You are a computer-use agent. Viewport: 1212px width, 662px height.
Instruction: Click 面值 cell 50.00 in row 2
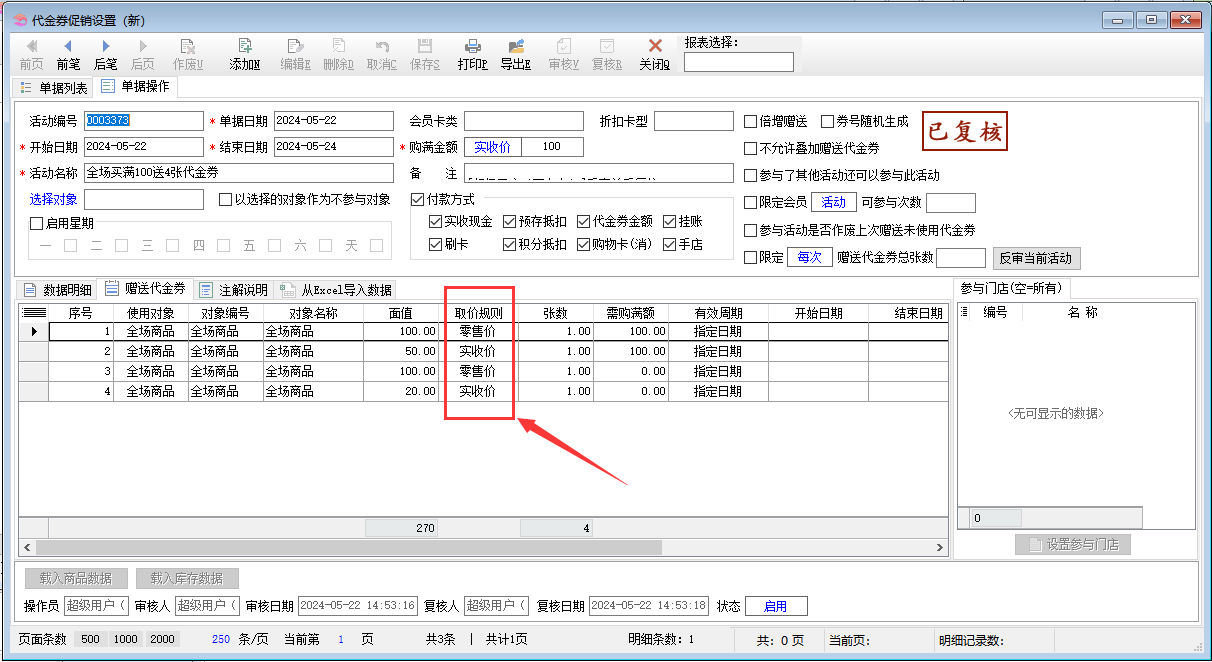coord(401,351)
